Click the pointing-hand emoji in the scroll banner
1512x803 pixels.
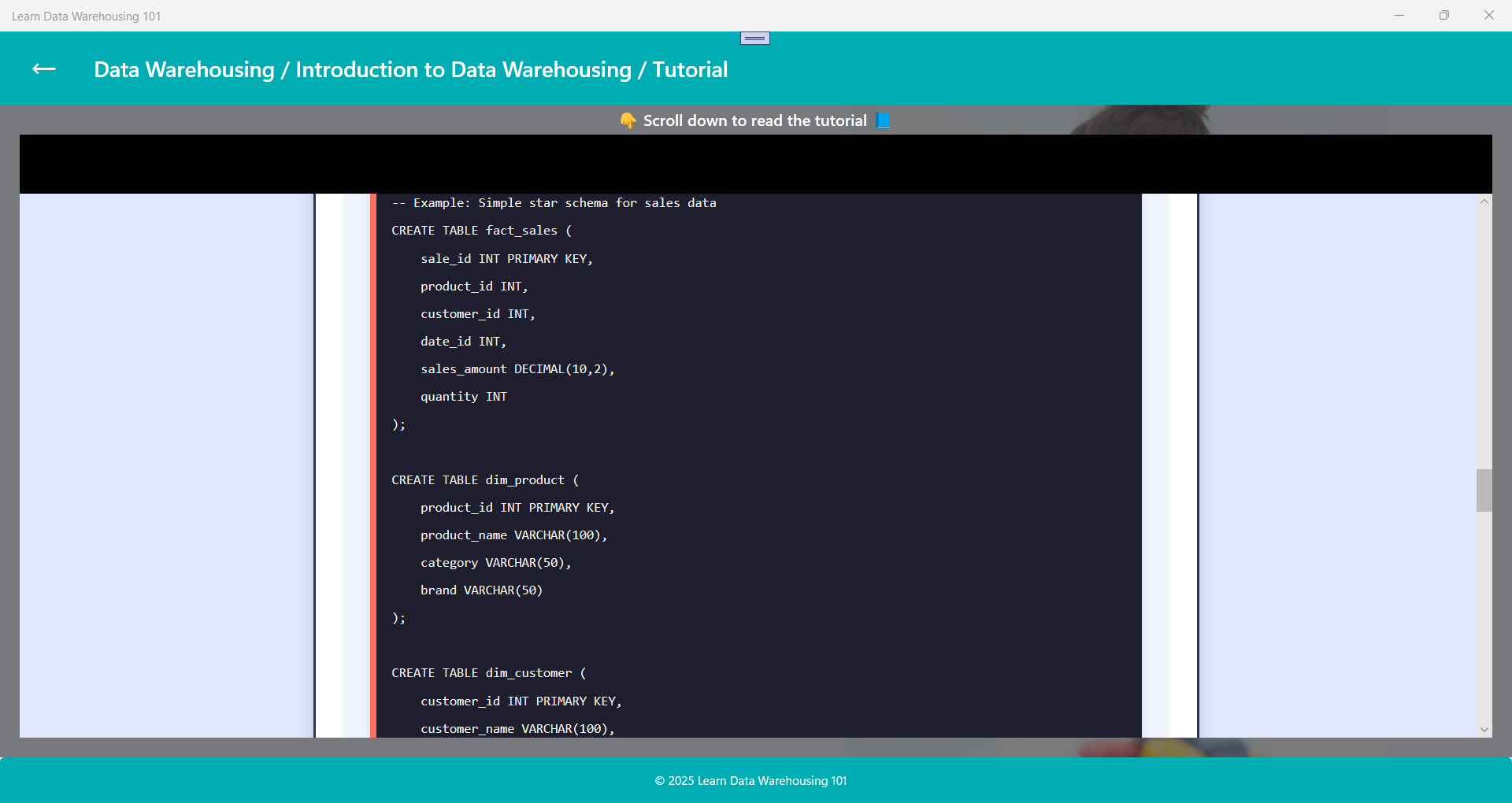point(627,120)
